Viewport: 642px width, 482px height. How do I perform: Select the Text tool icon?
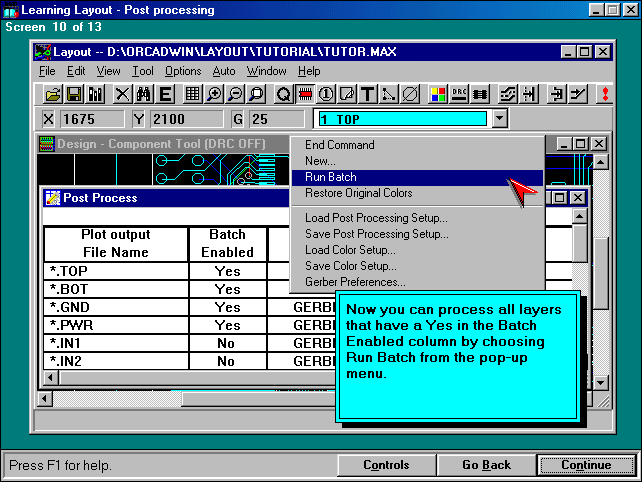click(x=367, y=95)
